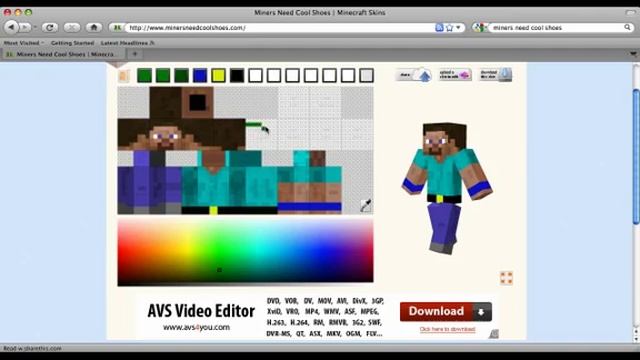The image size is (640, 360).
Task: Pick the second green palette swatch
Action: tap(163, 76)
